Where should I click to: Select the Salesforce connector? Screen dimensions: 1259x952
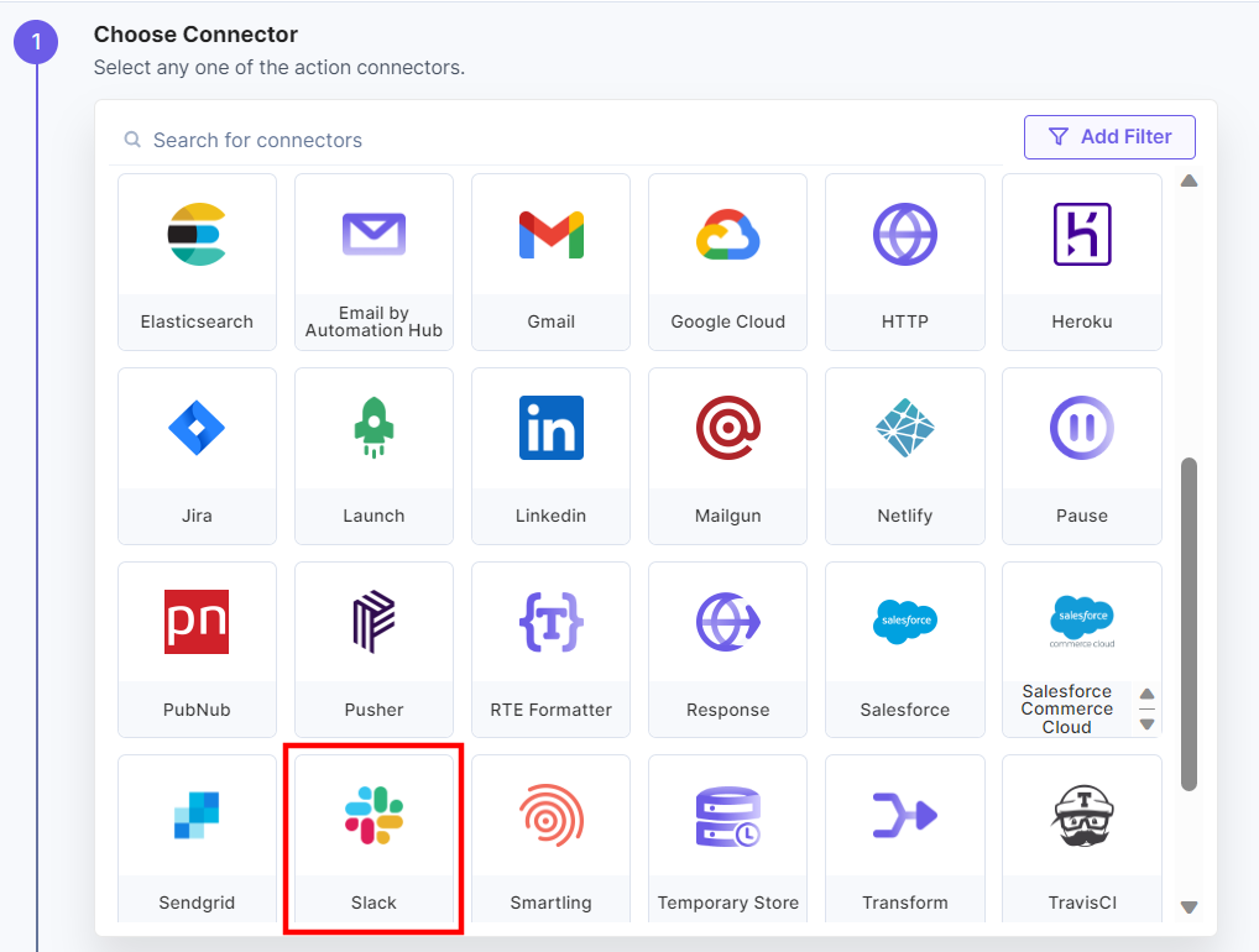coord(905,650)
